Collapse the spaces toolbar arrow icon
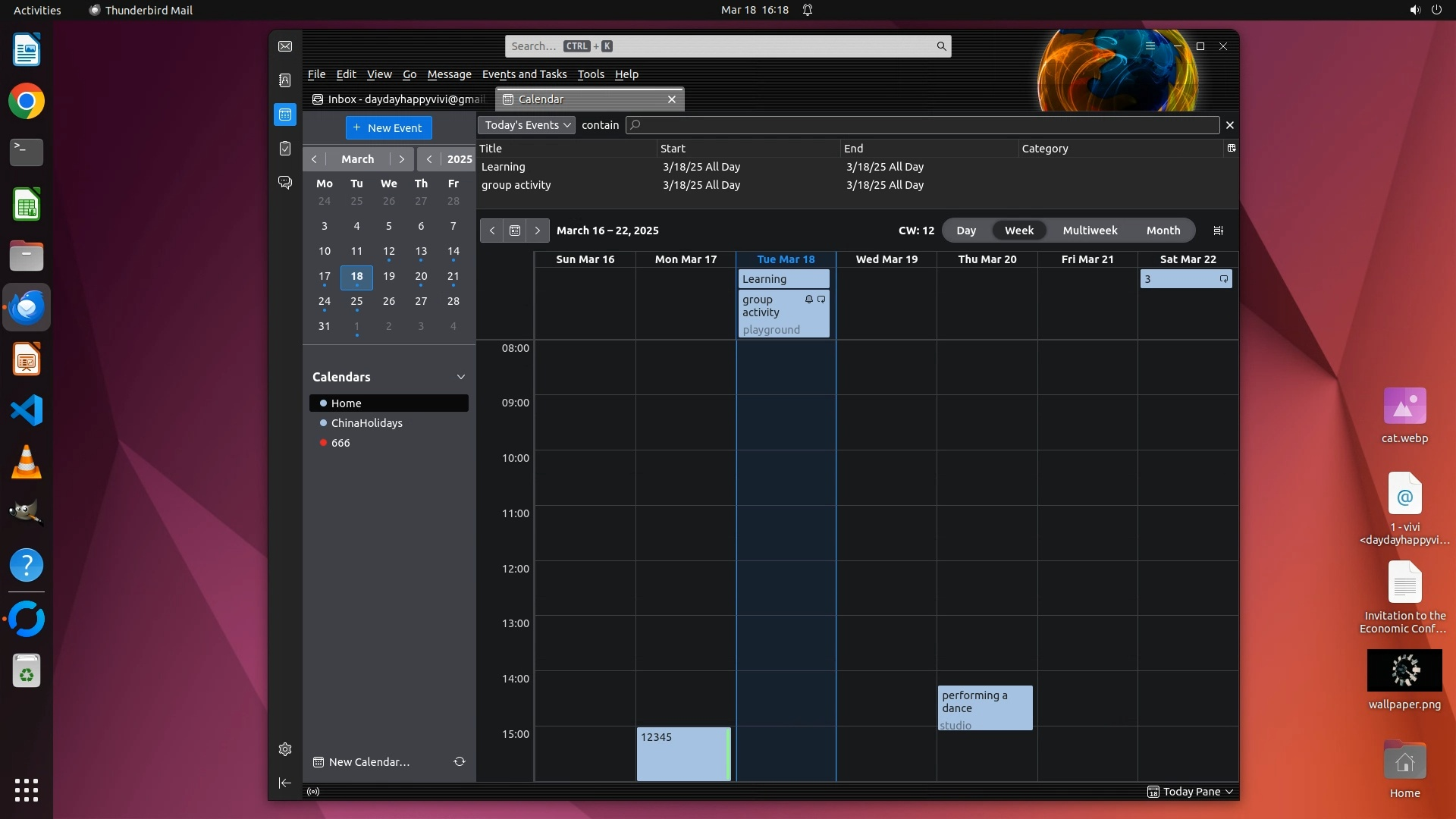 point(285,783)
